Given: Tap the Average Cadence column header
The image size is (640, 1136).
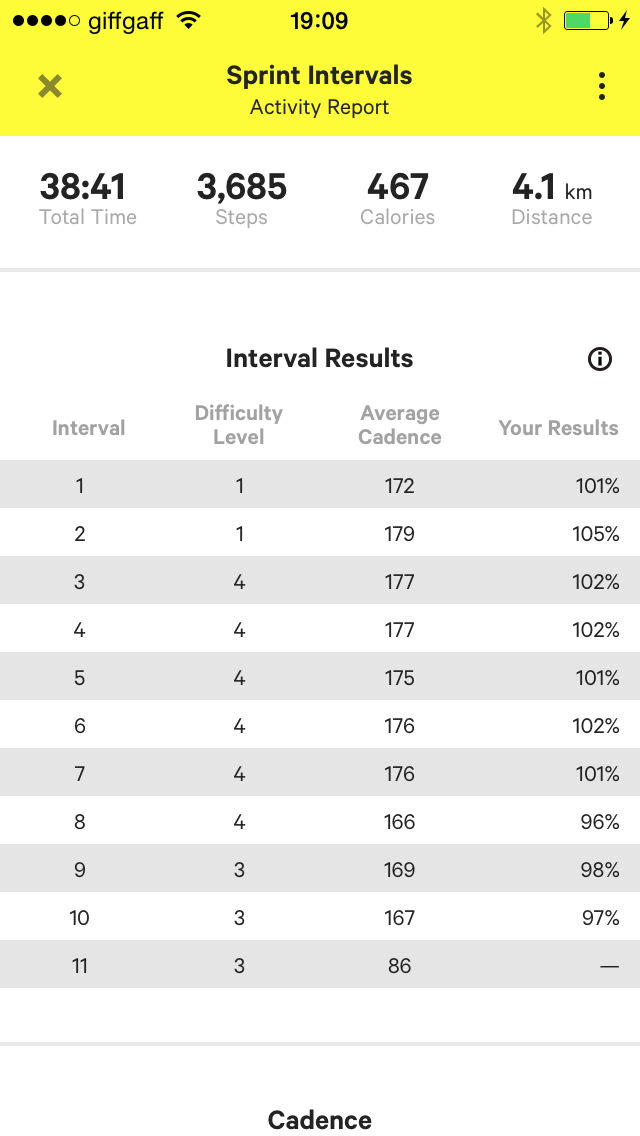Looking at the screenshot, I should click(399, 425).
